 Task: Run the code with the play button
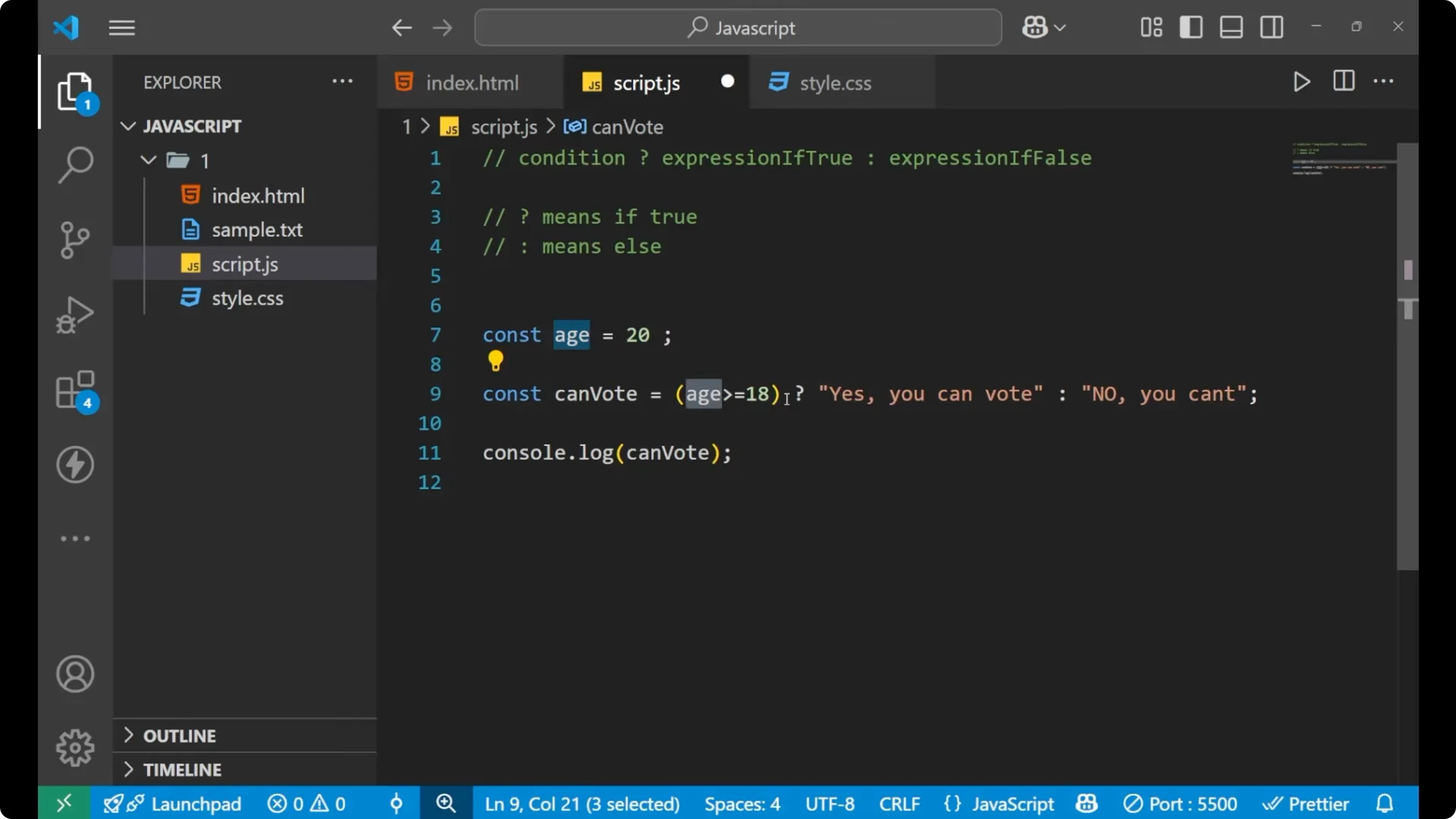tap(1301, 82)
